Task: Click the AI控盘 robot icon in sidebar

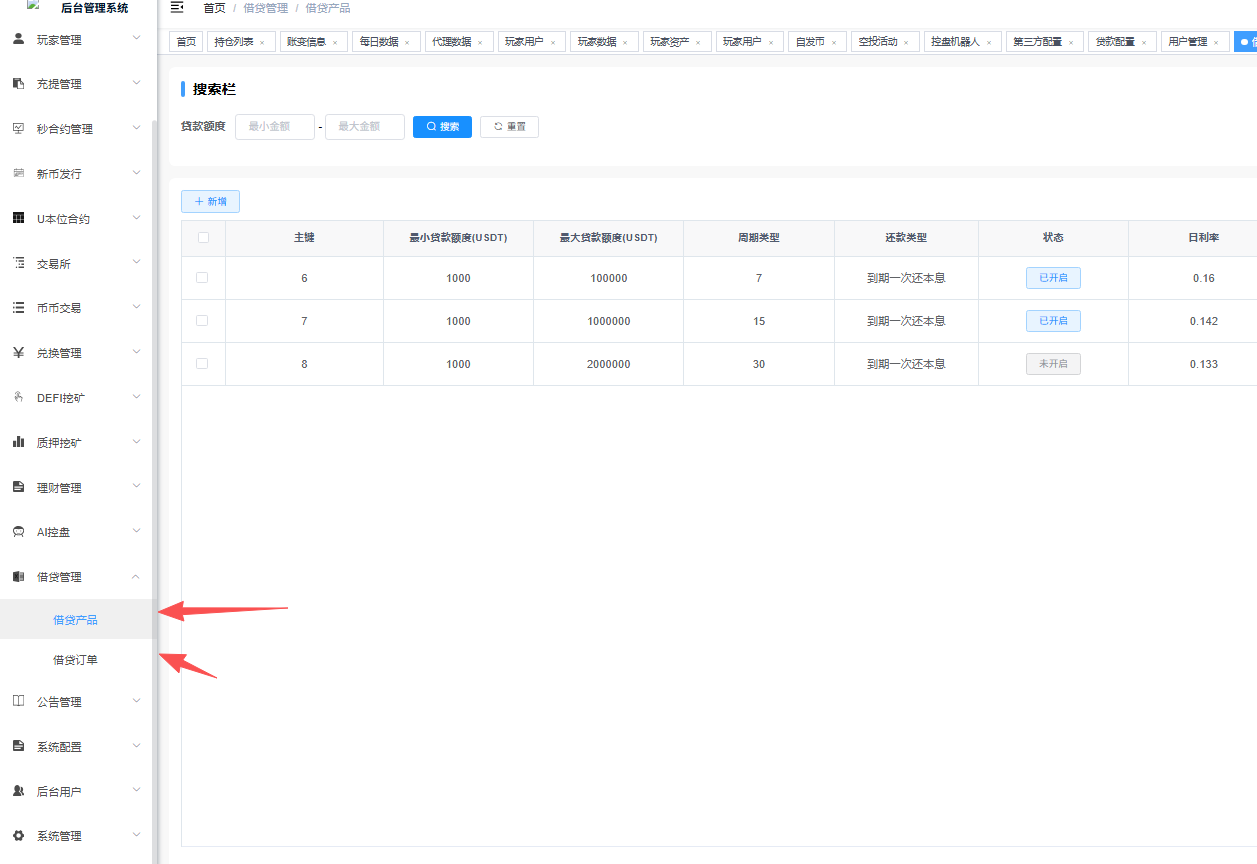Action: (18, 532)
